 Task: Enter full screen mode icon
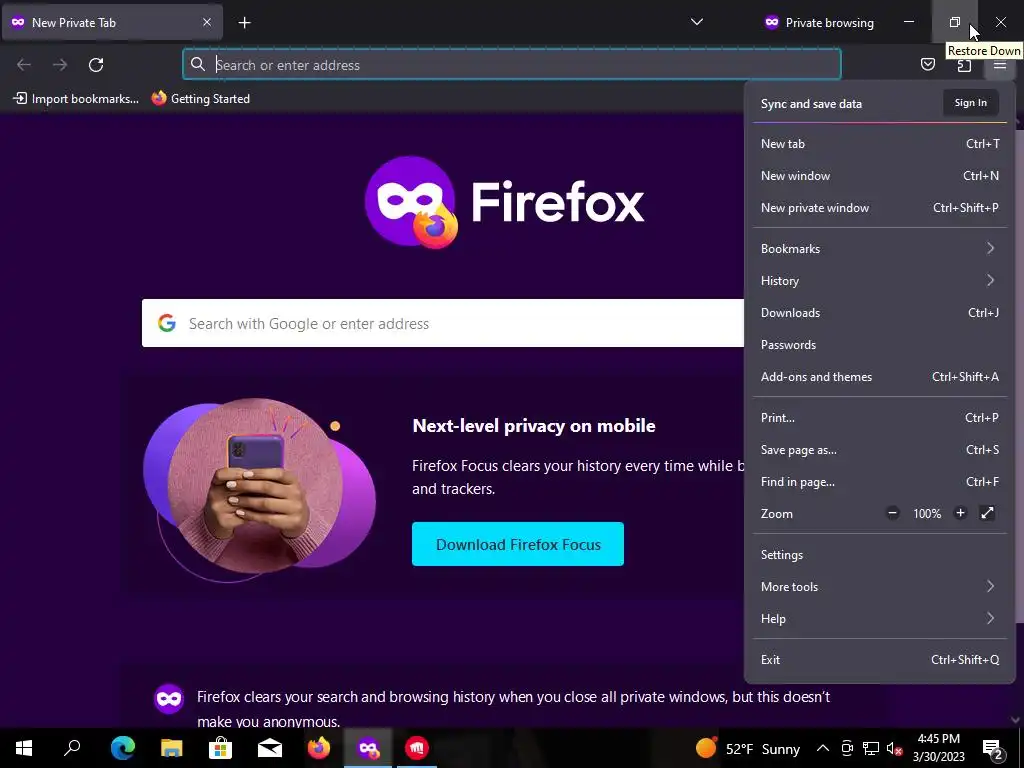click(987, 513)
